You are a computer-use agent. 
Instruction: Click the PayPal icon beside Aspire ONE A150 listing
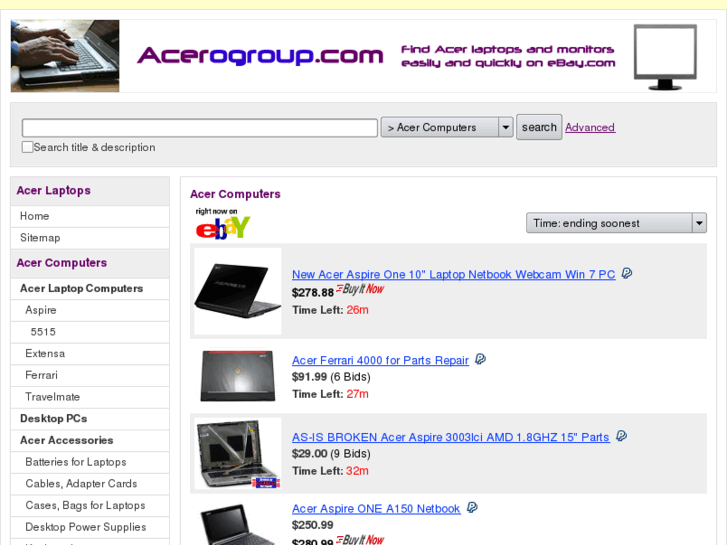(x=472, y=507)
